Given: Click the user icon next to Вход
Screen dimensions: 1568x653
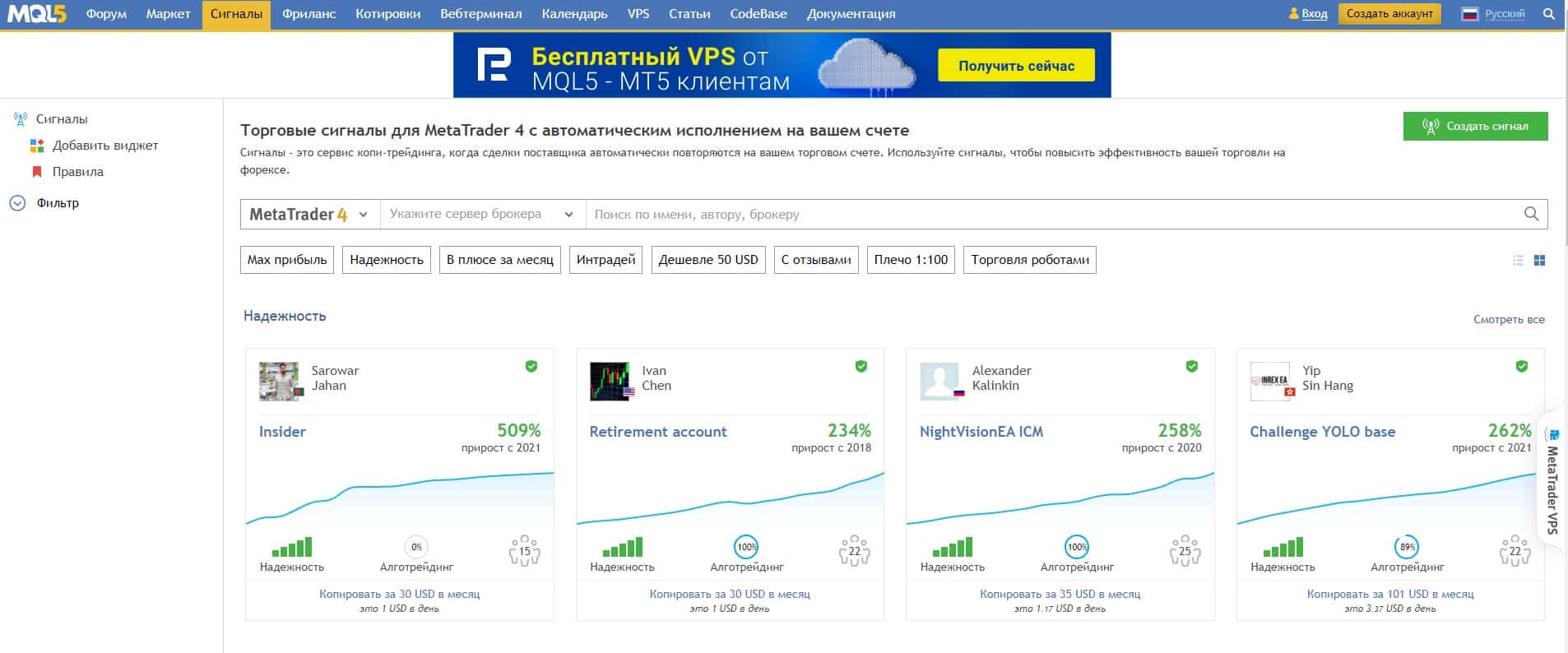Looking at the screenshot, I should (x=1294, y=14).
